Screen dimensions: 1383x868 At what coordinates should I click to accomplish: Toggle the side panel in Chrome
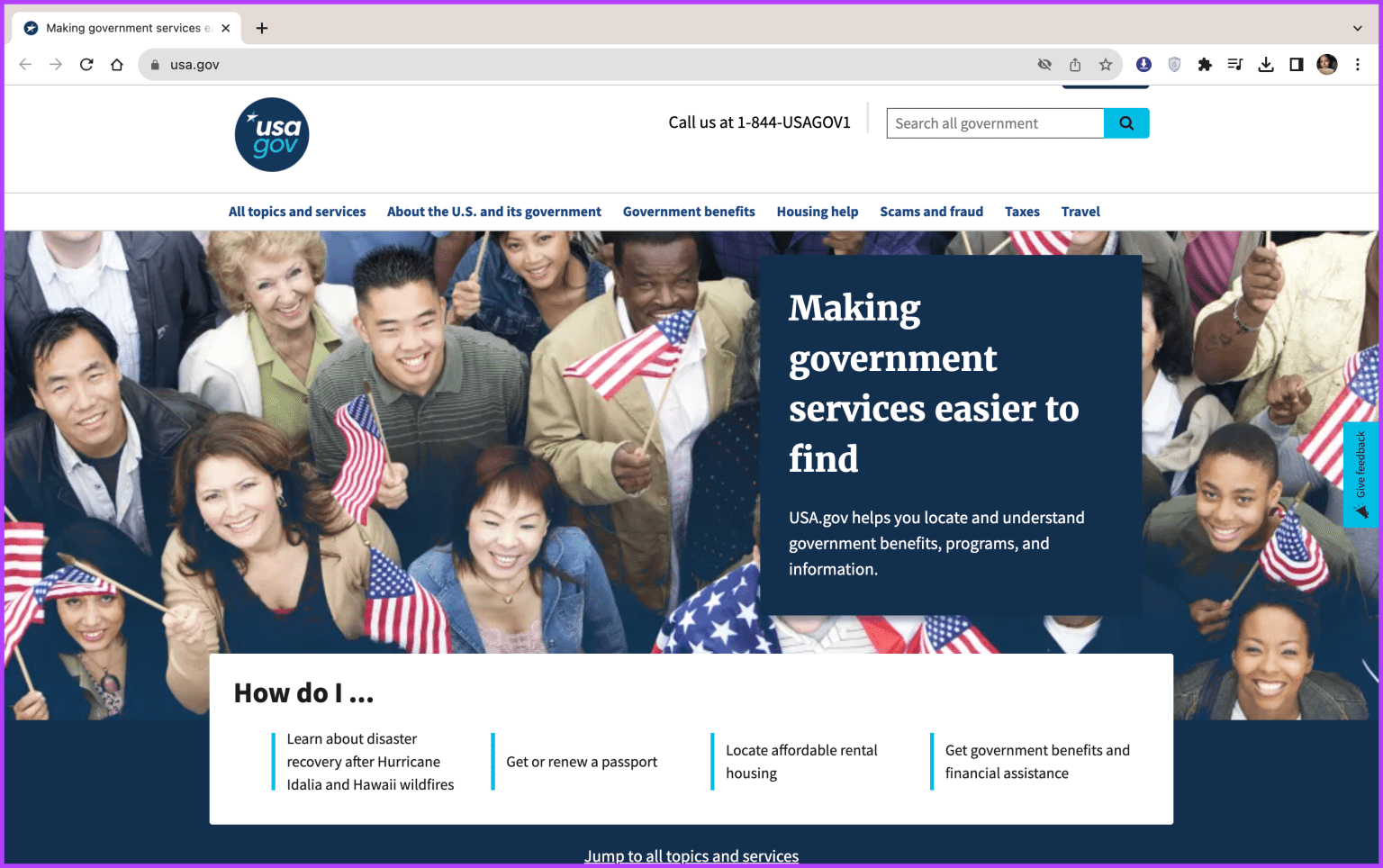click(1297, 65)
